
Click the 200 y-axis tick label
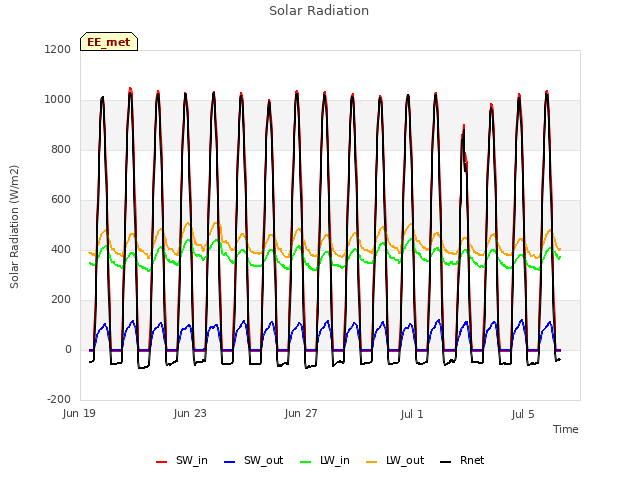point(61,300)
